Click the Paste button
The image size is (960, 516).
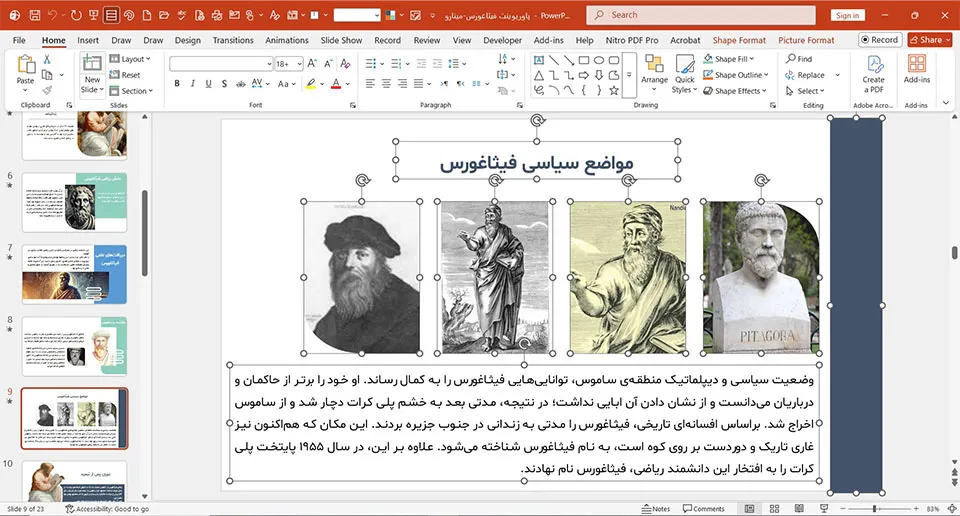coord(26,72)
